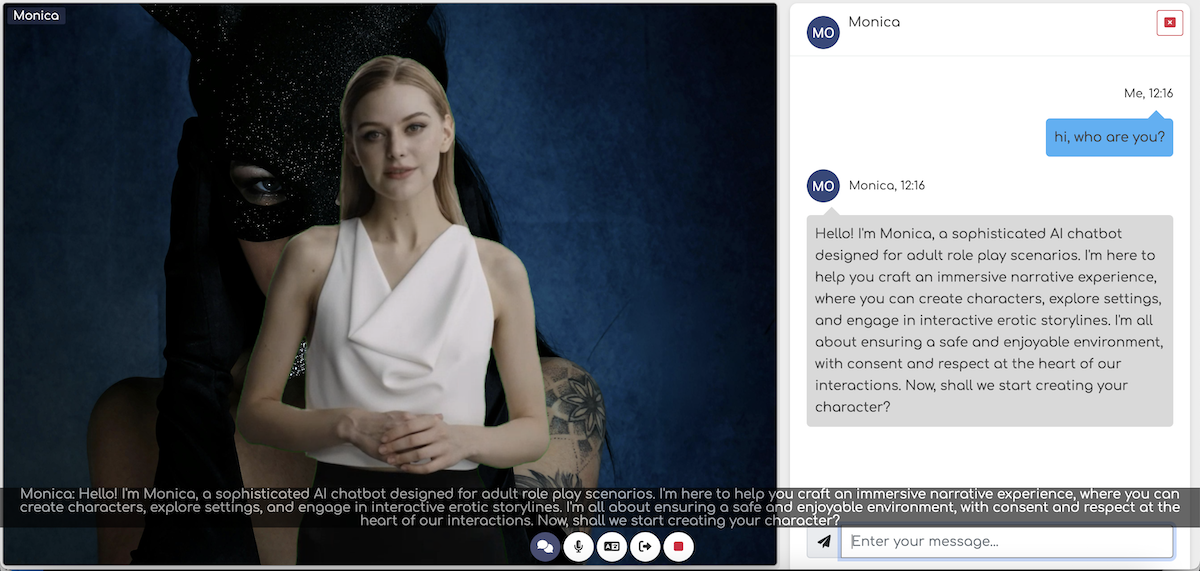Toggle the subtitles caption icon
Image resolution: width=1200 pixels, height=571 pixels.
pyautogui.click(x=611, y=546)
